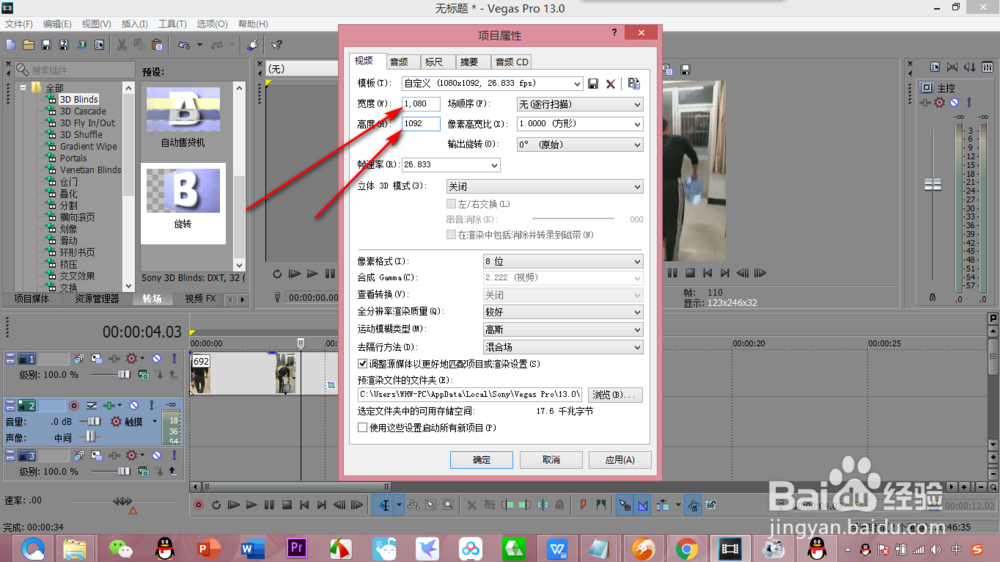Viewport: 1000px width, 562px height.
Task: Solo video track 3
Action: [x=173, y=456]
